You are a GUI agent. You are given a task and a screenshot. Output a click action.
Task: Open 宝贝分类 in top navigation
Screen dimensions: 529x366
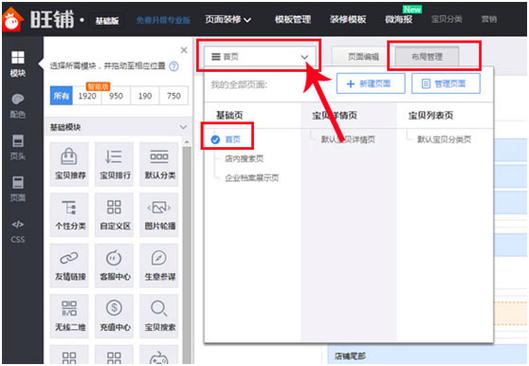click(x=447, y=20)
